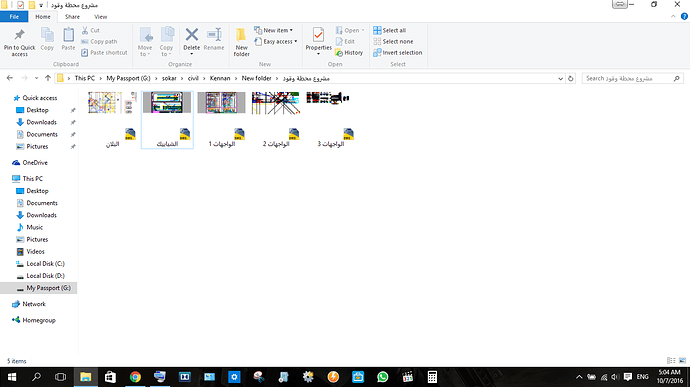Open taskbar Search icon

pos(36,377)
